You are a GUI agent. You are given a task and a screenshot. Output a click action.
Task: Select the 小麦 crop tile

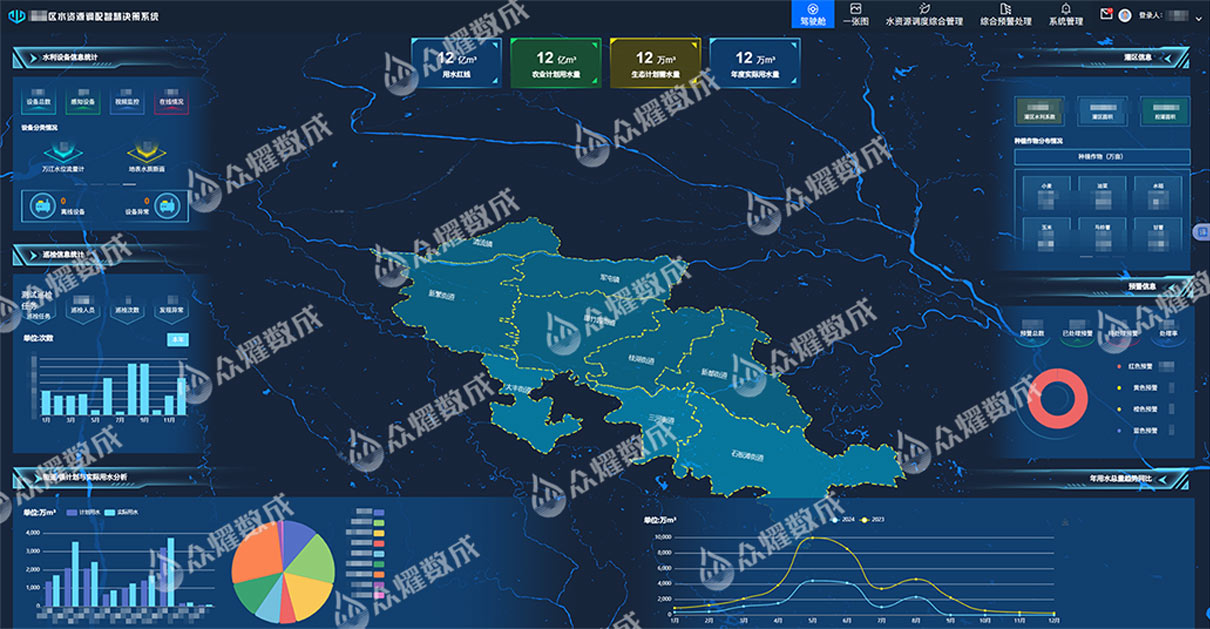coord(1046,193)
